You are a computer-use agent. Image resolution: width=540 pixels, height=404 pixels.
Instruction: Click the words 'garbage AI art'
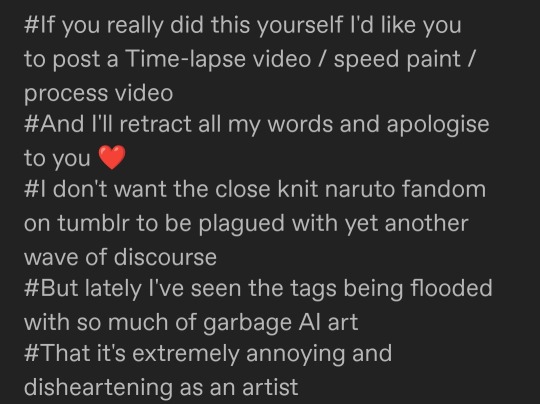(280, 323)
